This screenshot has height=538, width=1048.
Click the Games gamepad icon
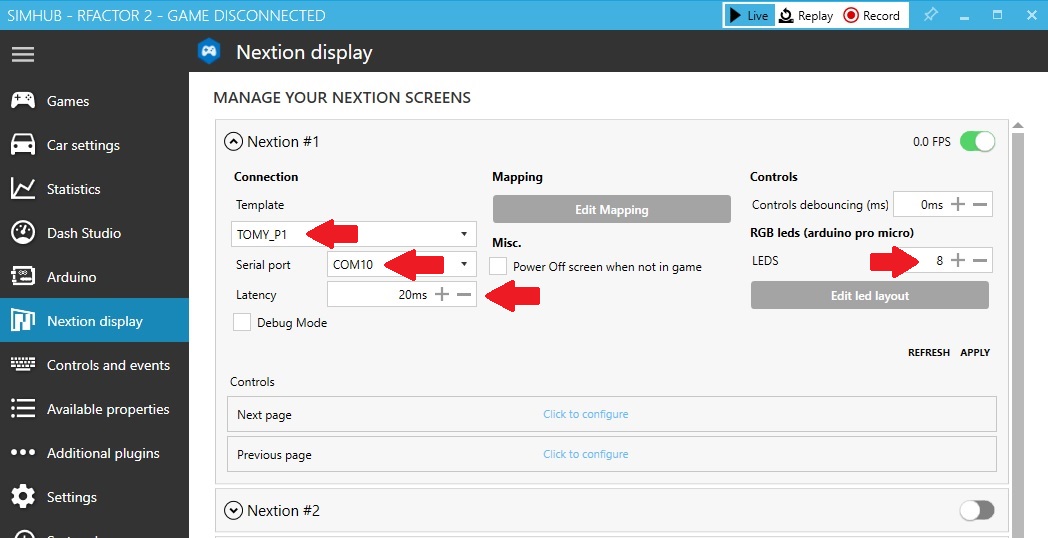point(23,101)
